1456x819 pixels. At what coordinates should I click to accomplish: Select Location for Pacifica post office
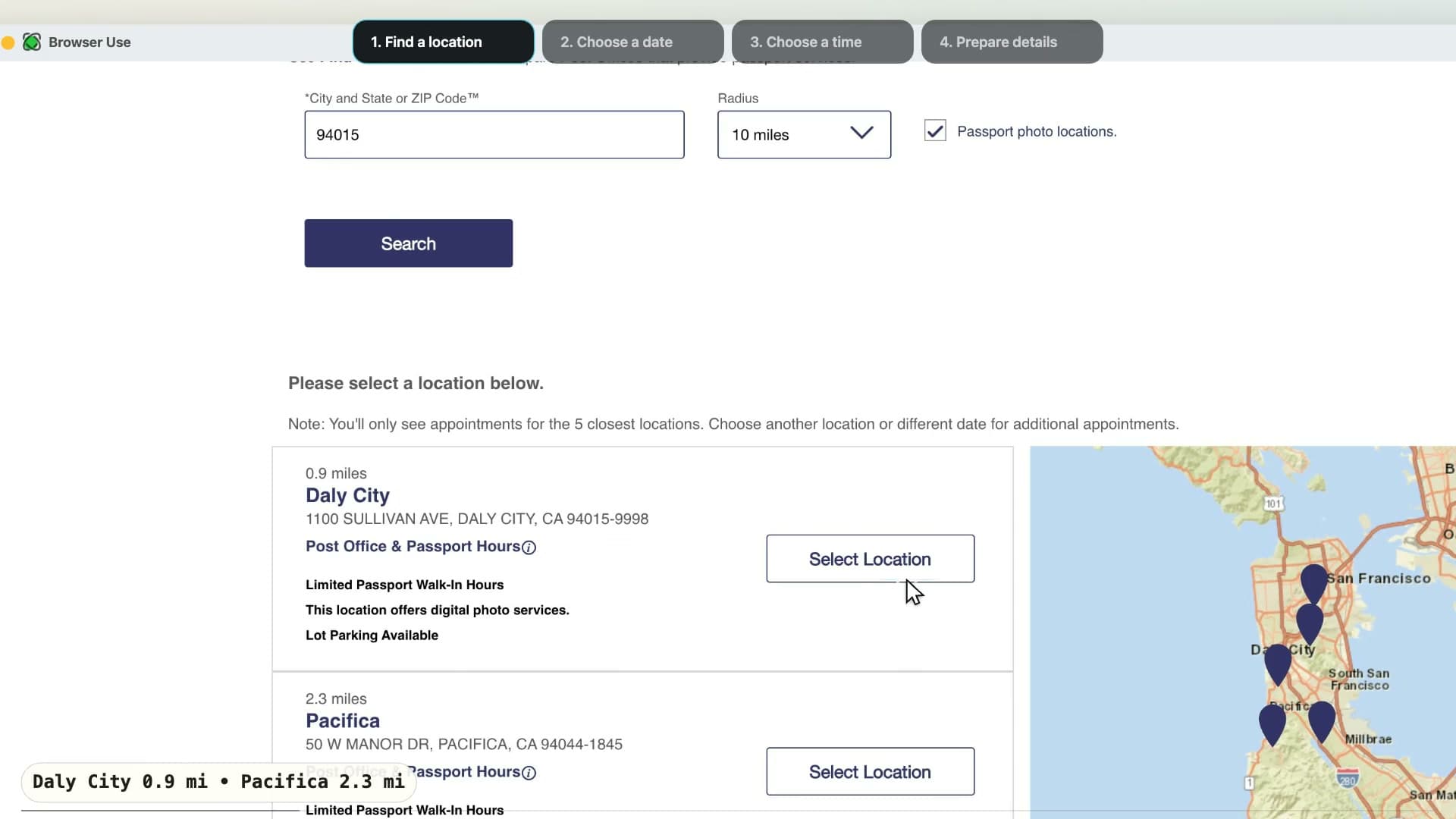870,771
